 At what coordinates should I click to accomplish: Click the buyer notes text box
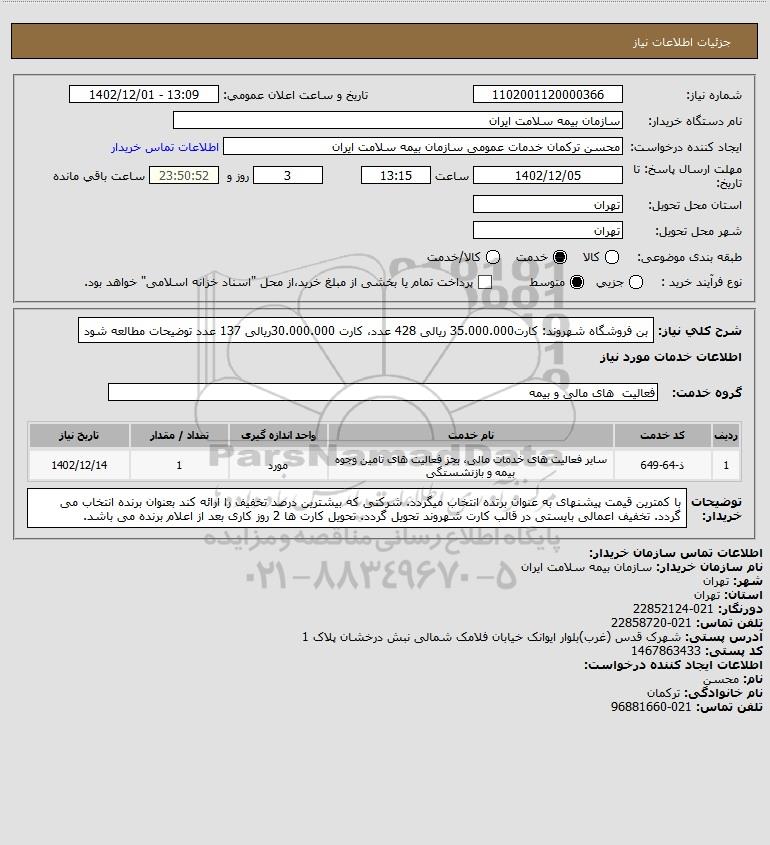coord(357,508)
